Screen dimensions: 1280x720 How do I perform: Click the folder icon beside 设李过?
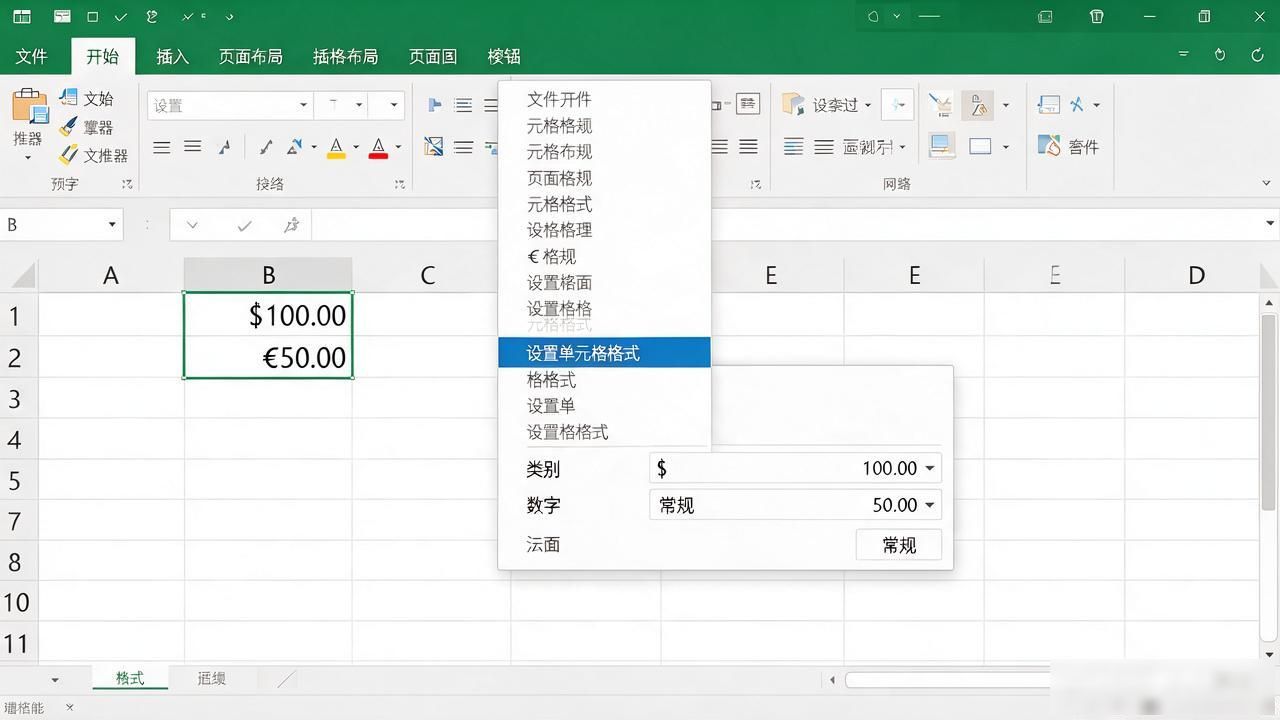[793, 104]
